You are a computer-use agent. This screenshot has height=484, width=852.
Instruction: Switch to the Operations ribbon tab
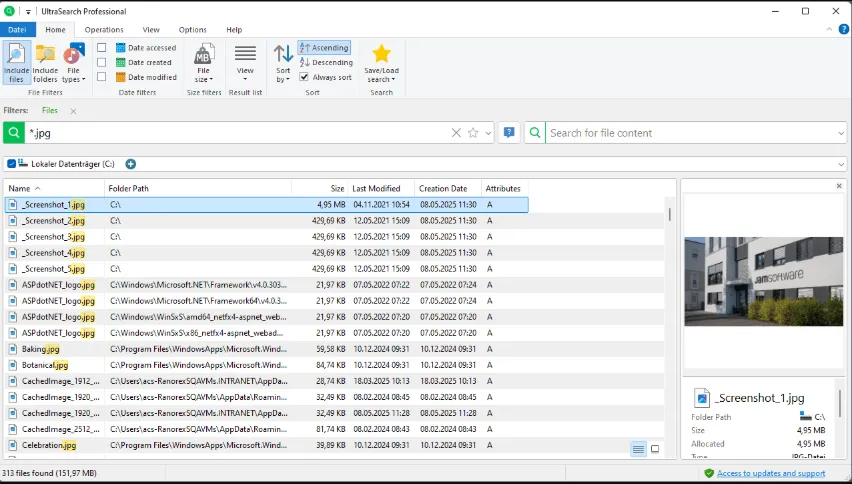104,30
